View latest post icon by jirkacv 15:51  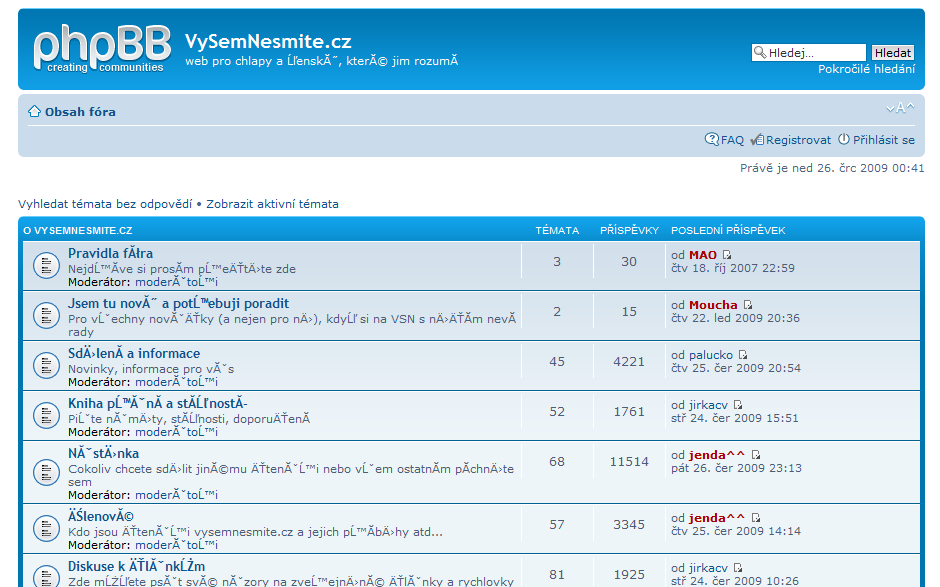(738, 405)
